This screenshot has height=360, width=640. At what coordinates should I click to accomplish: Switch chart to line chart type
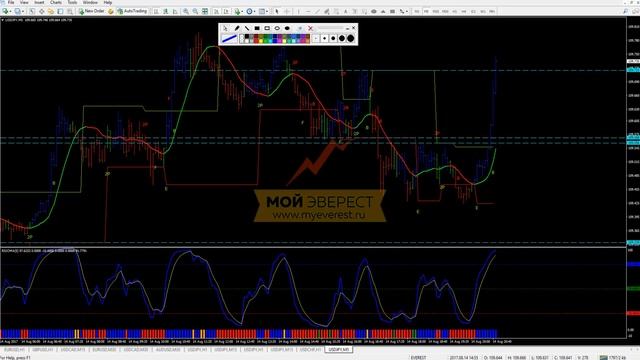(175, 11)
